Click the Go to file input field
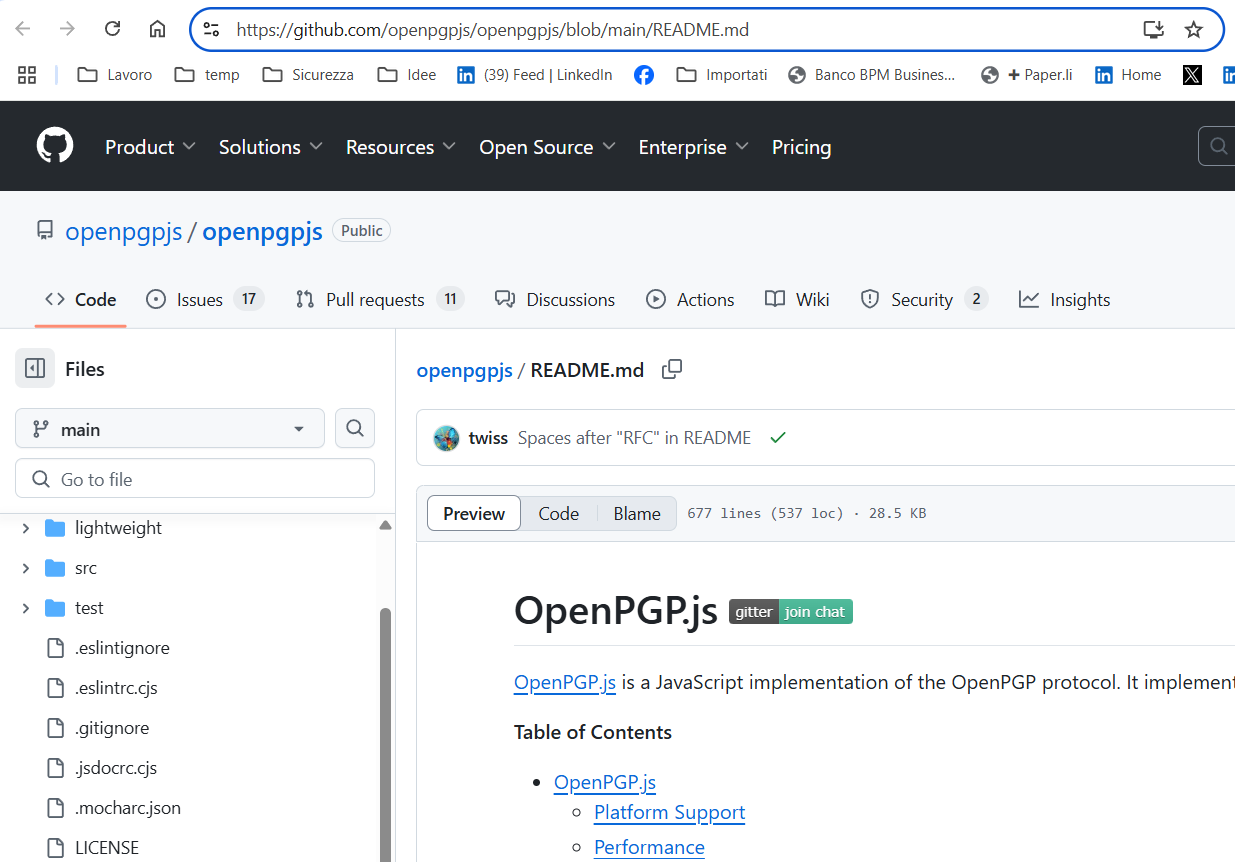1235x862 pixels. (x=194, y=478)
